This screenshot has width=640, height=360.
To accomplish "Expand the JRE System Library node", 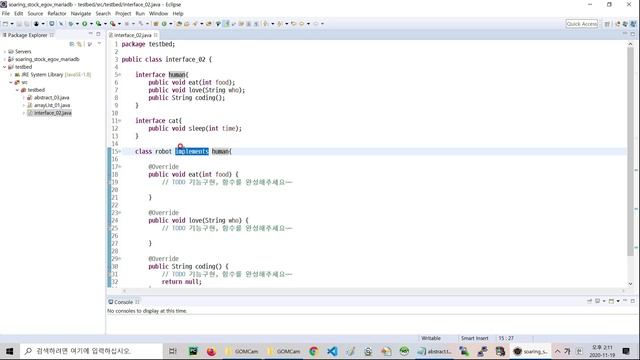I will tap(11, 75).
